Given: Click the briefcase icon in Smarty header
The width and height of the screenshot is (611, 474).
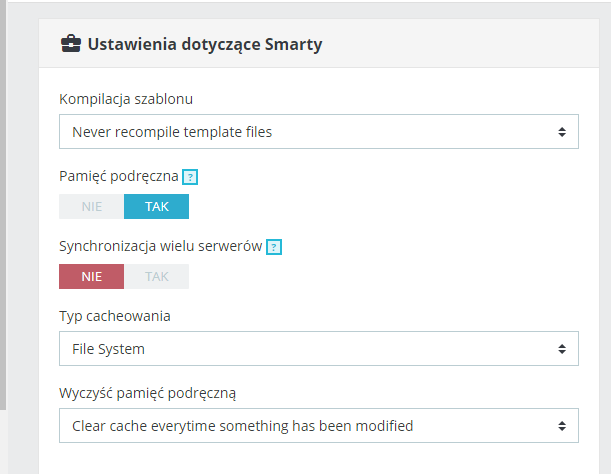Looking at the screenshot, I should [x=71, y=44].
